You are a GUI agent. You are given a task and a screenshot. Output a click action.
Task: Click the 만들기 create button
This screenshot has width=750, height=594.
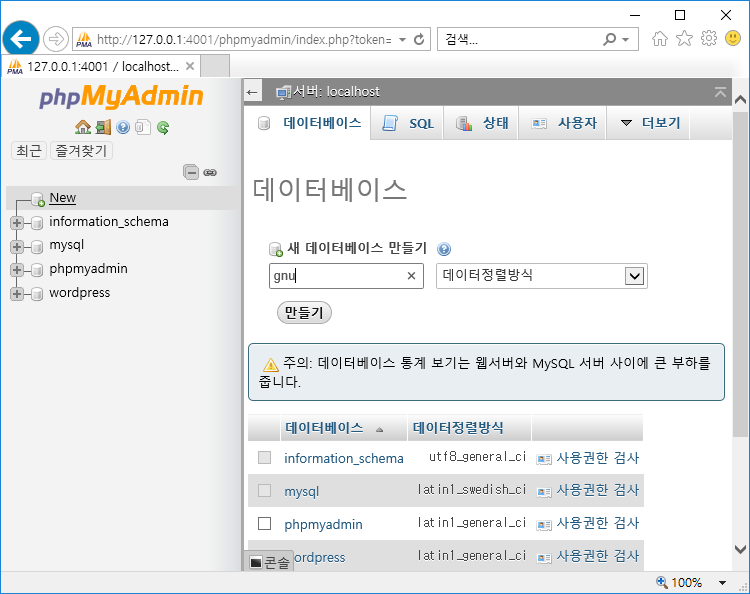[x=304, y=312]
